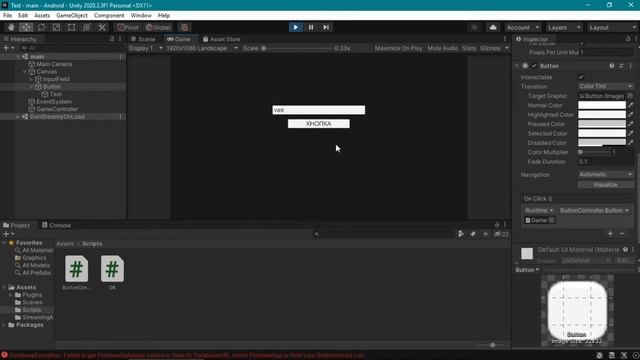The height and width of the screenshot is (360, 640).
Task: Open the Assets menu
Action: pyautogui.click(x=42, y=16)
